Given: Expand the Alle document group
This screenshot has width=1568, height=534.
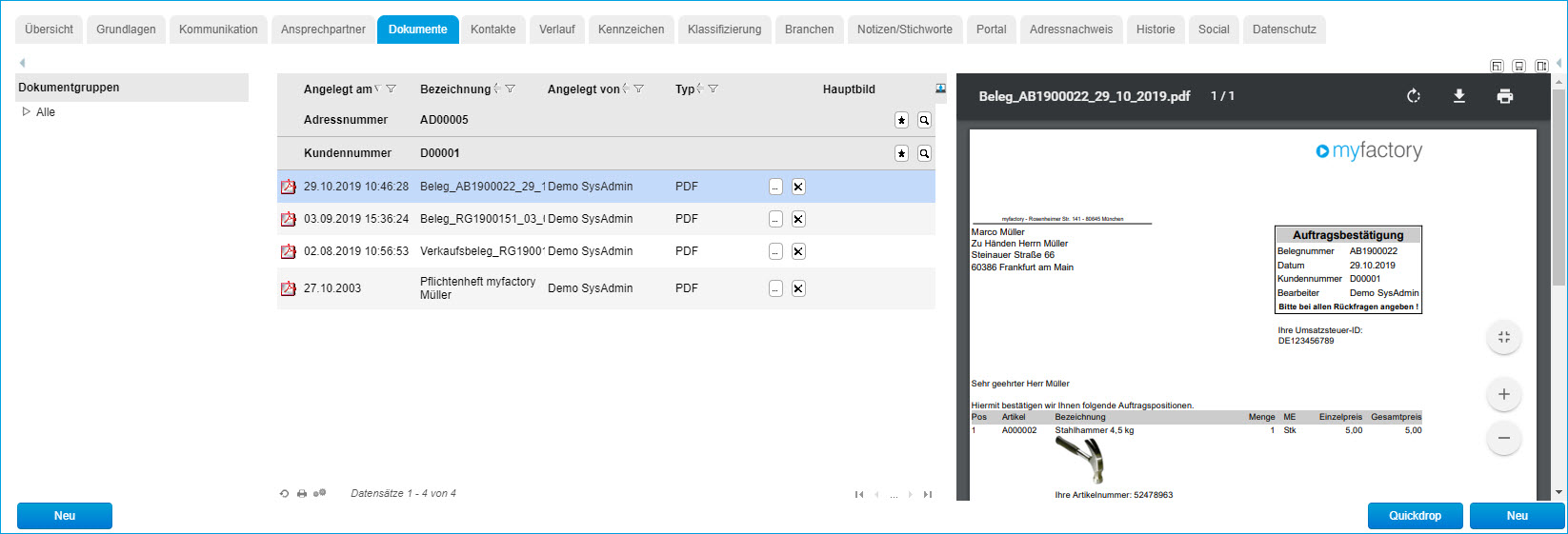Looking at the screenshot, I should coord(27,112).
